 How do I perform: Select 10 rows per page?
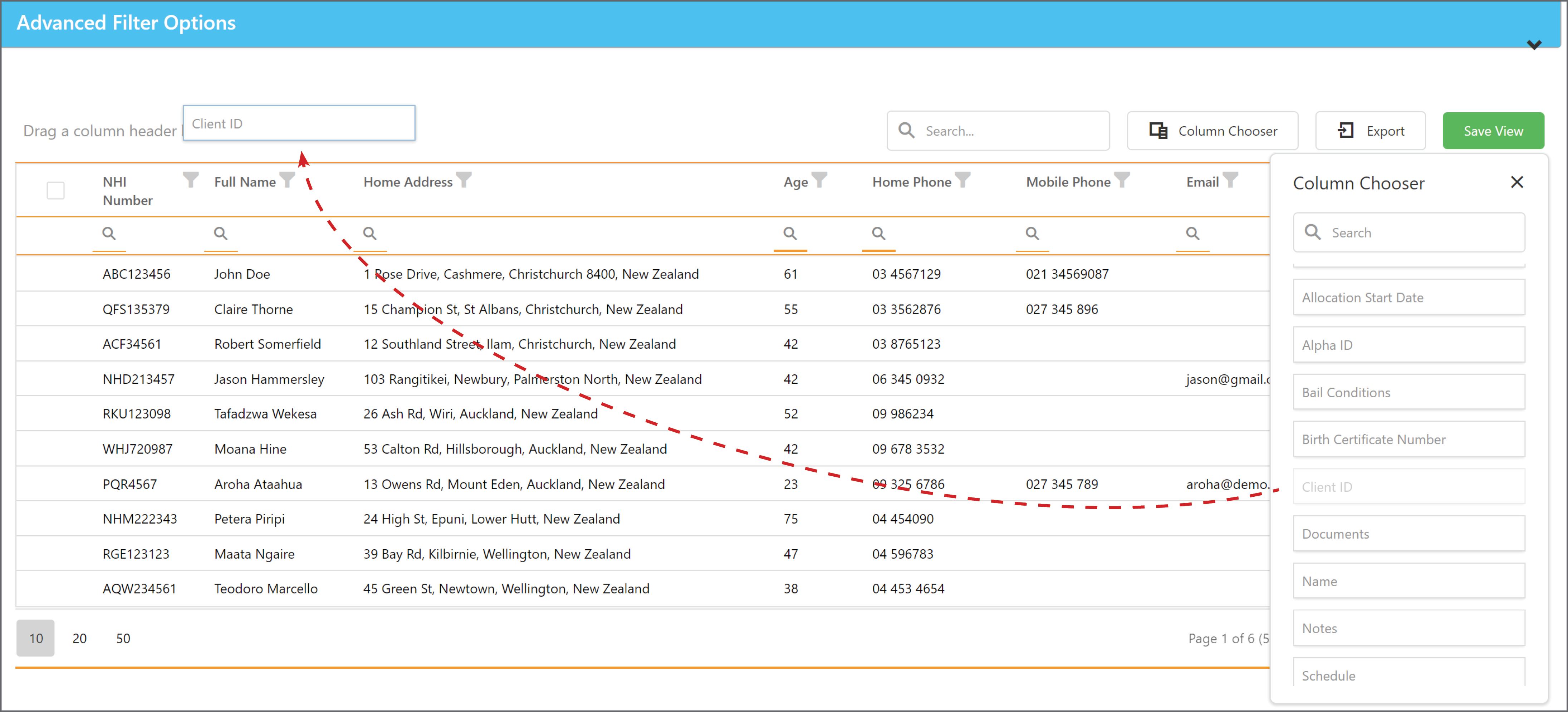click(36, 638)
